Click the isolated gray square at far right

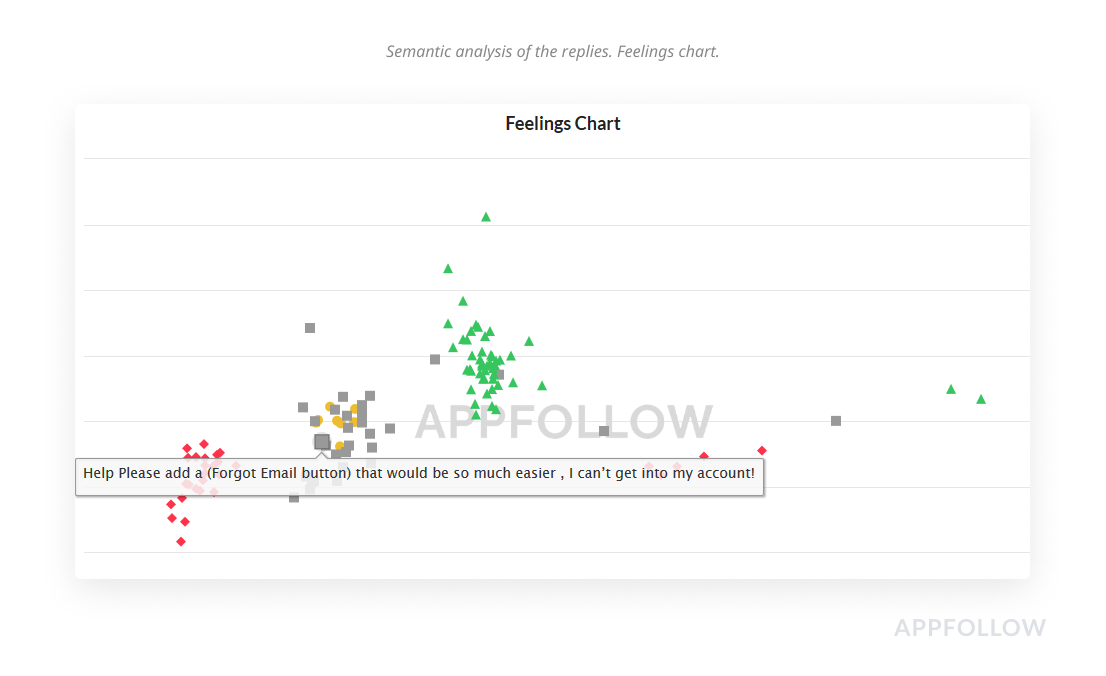[x=836, y=421]
